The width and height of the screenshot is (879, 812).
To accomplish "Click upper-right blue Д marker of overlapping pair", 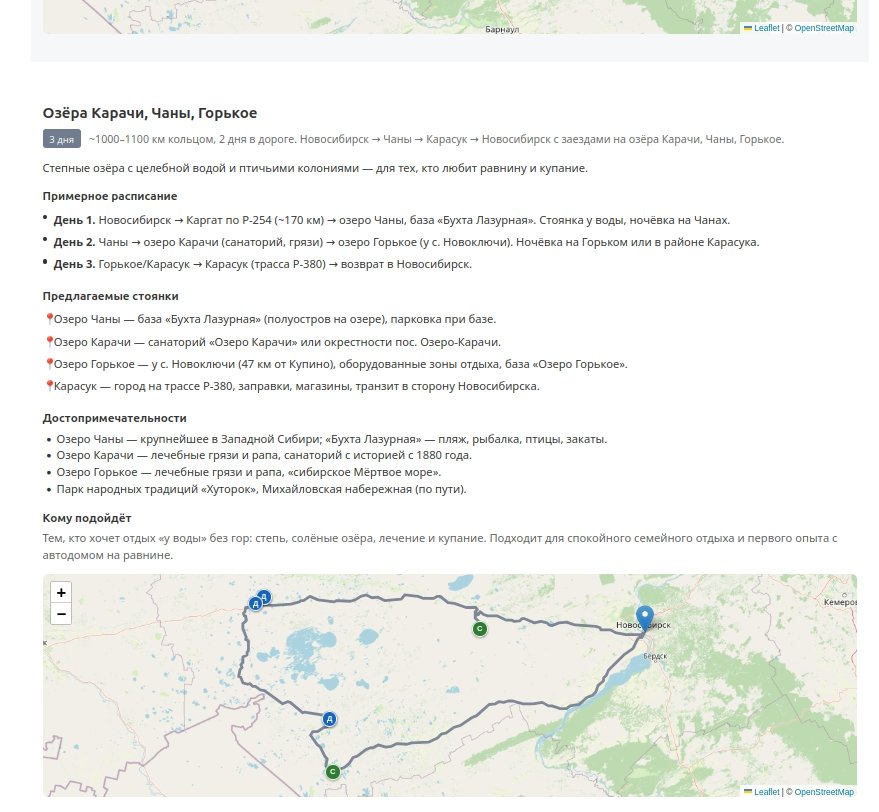I will click(x=265, y=597).
